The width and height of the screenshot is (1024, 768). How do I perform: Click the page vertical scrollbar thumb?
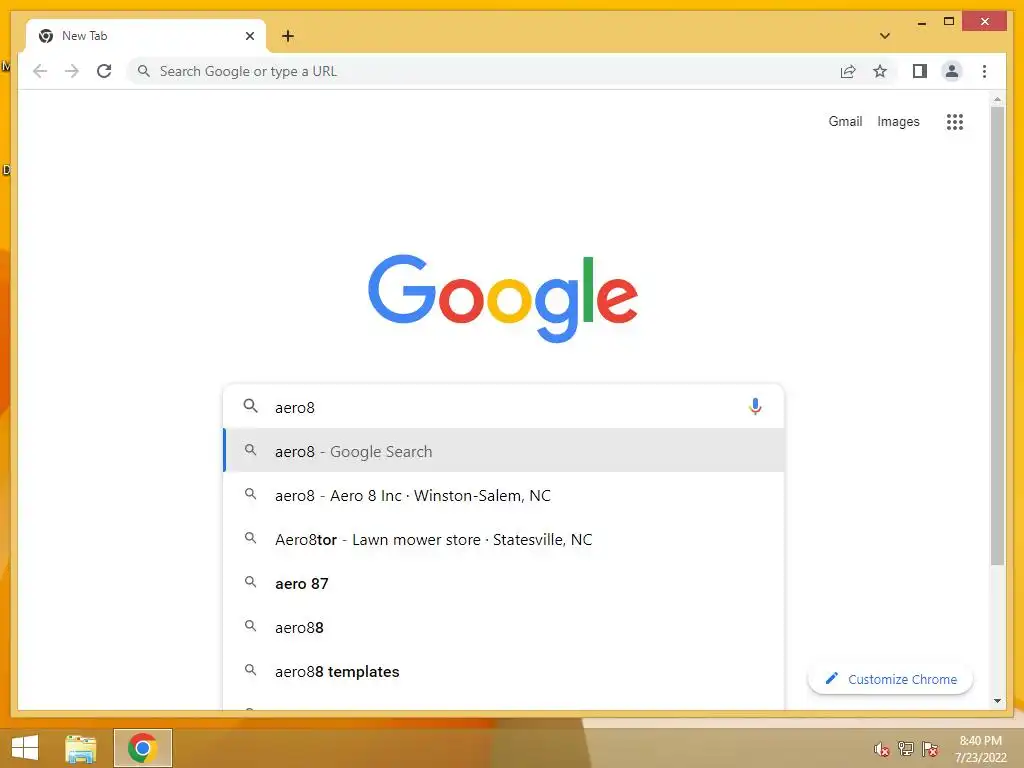[x=997, y=336]
